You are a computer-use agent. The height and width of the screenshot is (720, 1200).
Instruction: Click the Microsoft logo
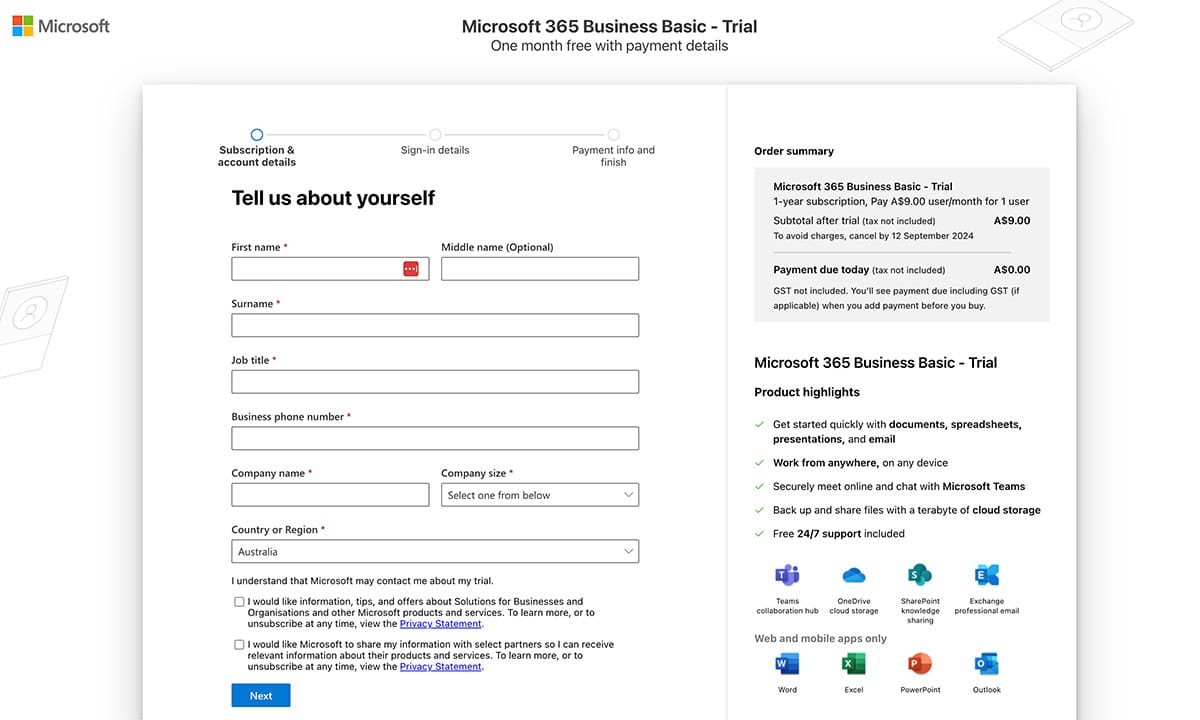click(x=60, y=26)
